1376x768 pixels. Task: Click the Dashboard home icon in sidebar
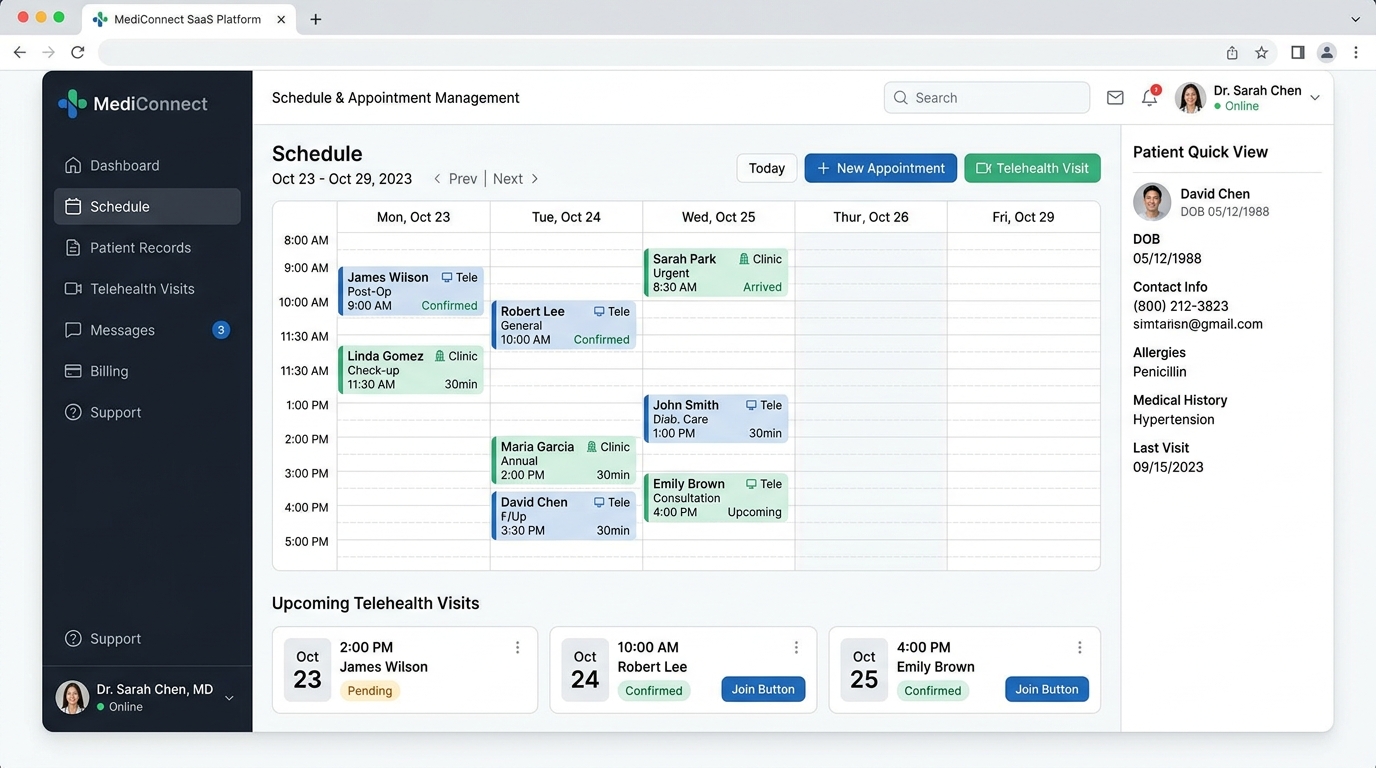click(x=73, y=165)
